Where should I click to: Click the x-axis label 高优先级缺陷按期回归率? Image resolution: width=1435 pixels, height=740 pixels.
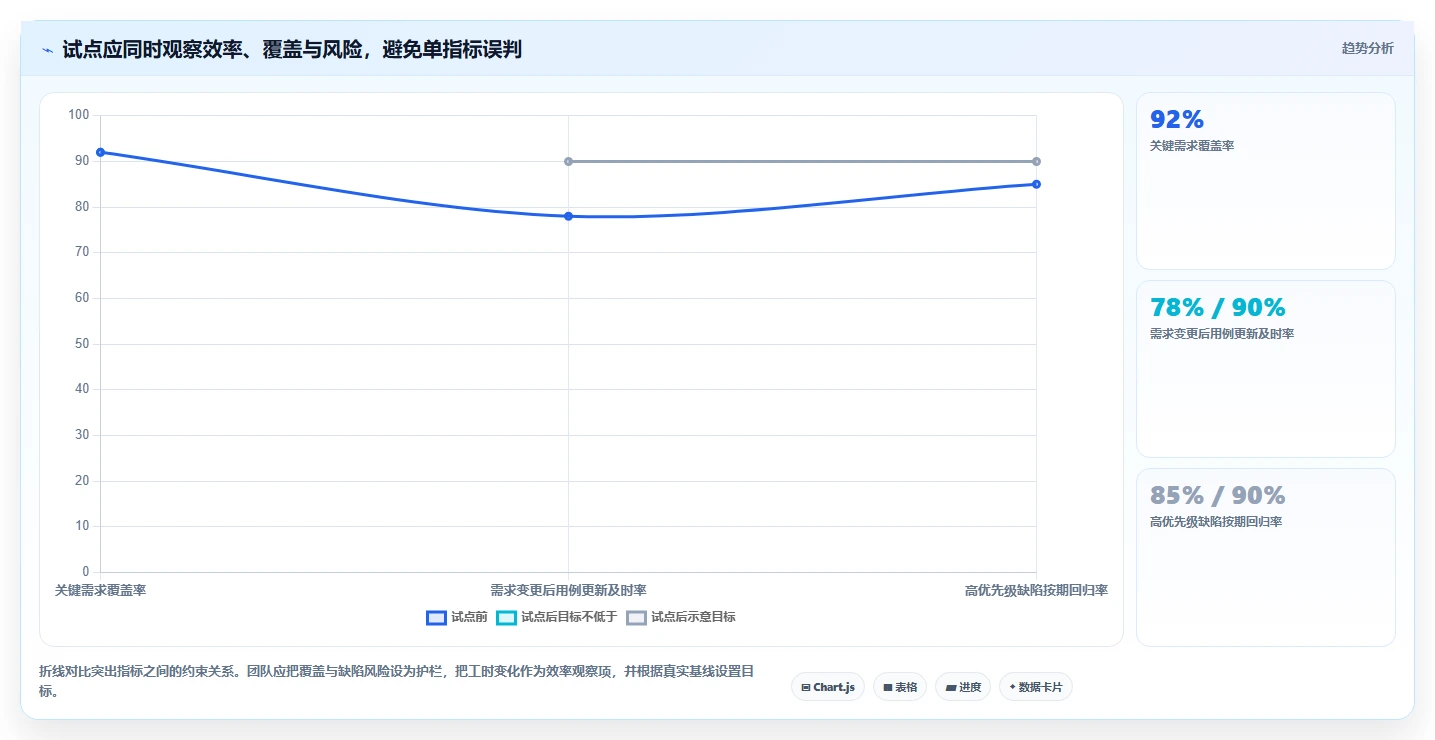(x=1036, y=590)
